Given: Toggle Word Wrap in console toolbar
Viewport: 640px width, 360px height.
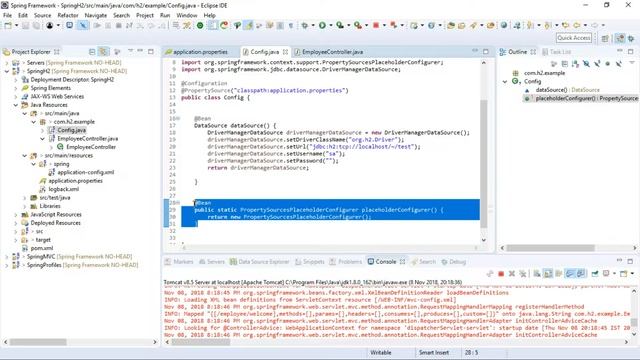Looking at the screenshot, I should 558,273.
